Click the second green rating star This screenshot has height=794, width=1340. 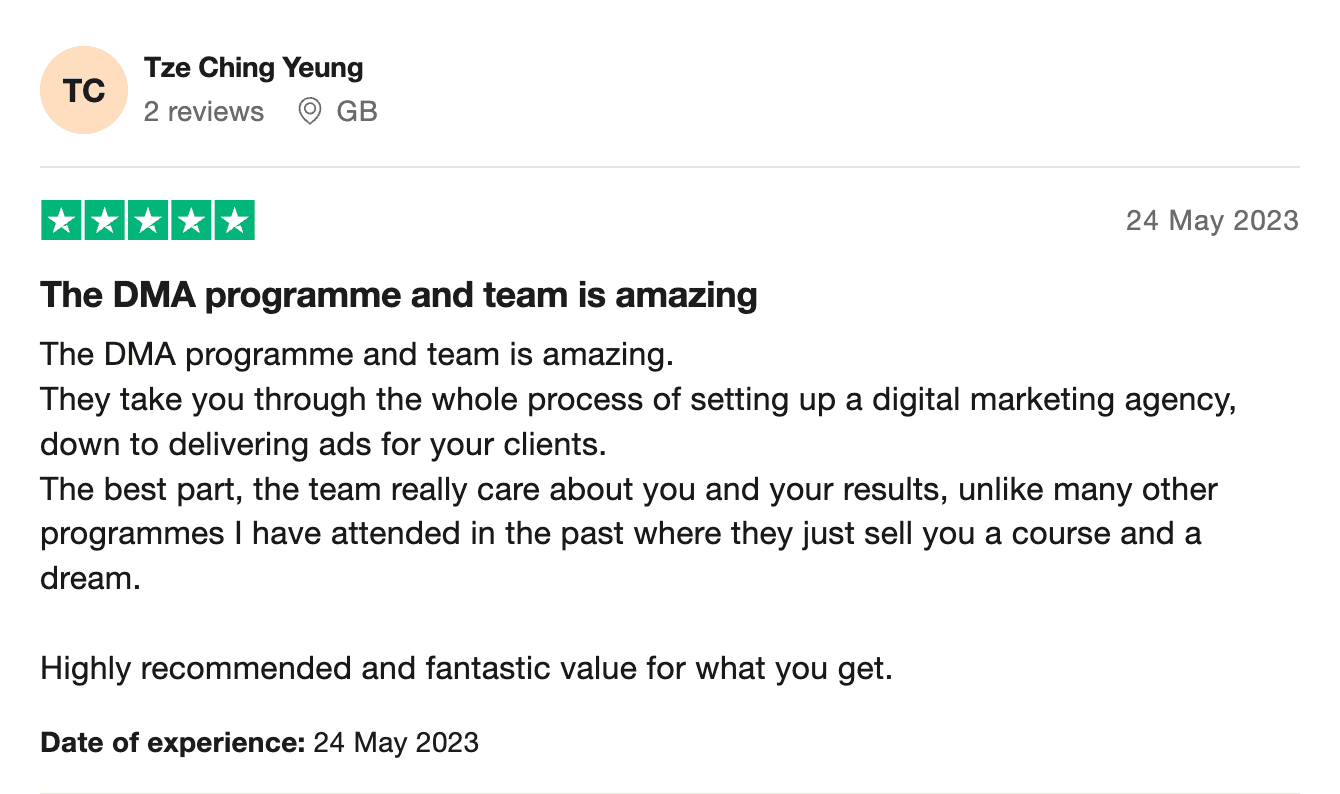pyautogui.click(x=104, y=221)
